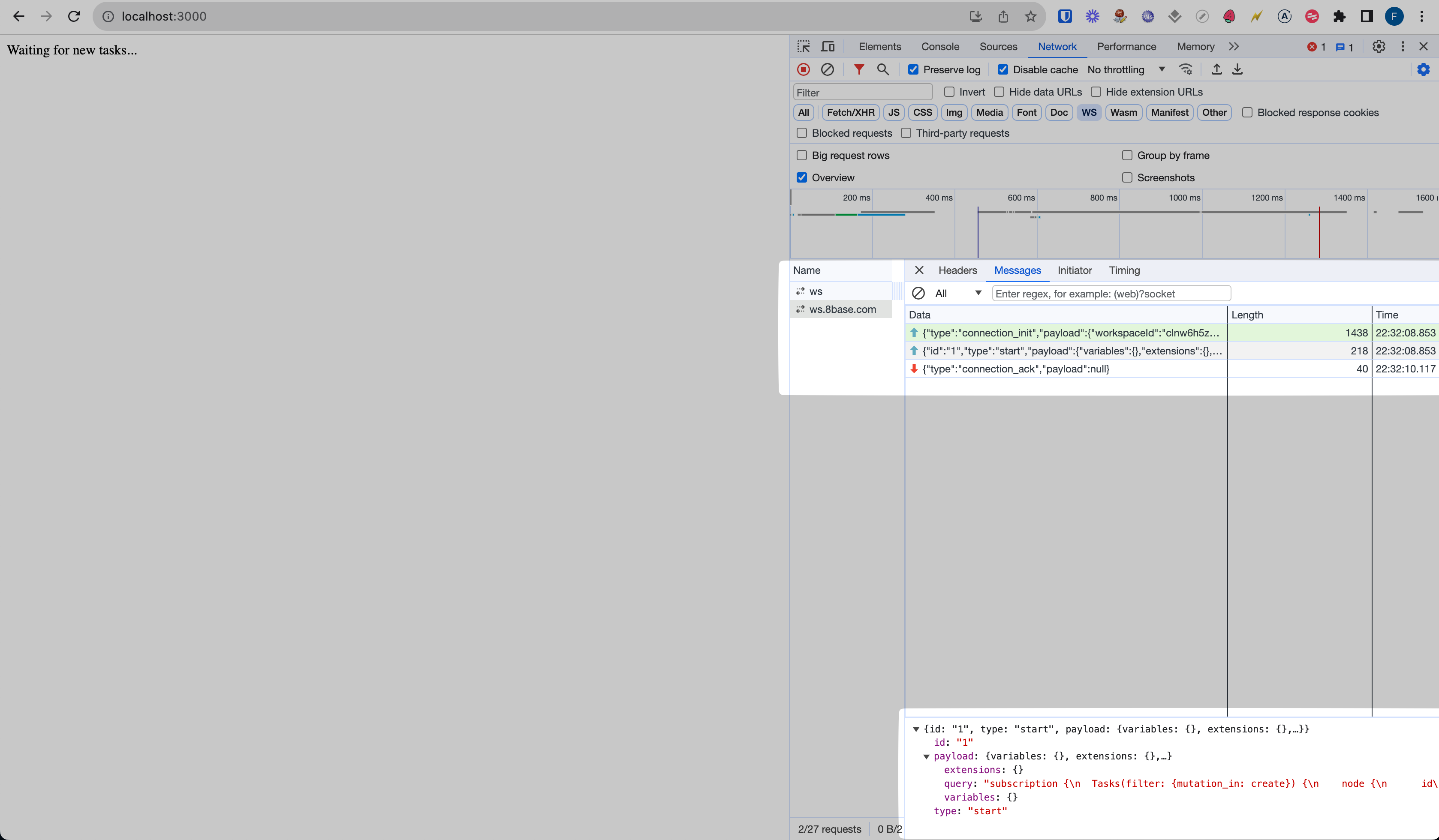
Task: Click the import HAR file upload icon
Action: (1216, 69)
